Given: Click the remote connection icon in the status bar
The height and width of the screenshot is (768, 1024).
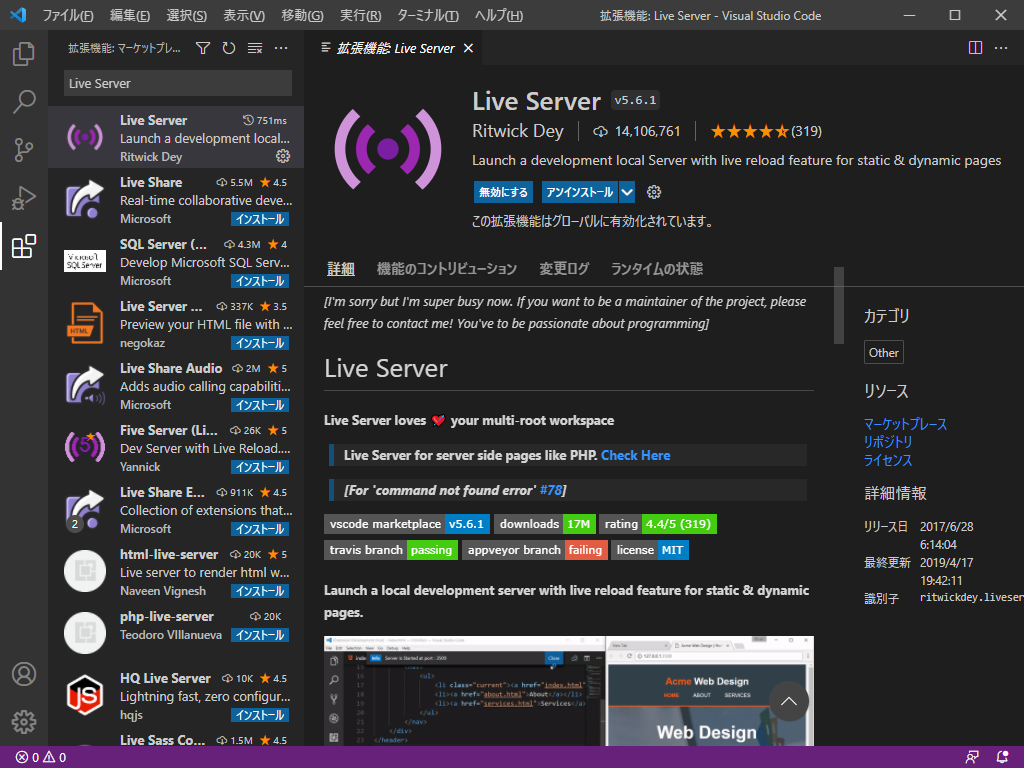Looking at the screenshot, I should click(971, 757).
